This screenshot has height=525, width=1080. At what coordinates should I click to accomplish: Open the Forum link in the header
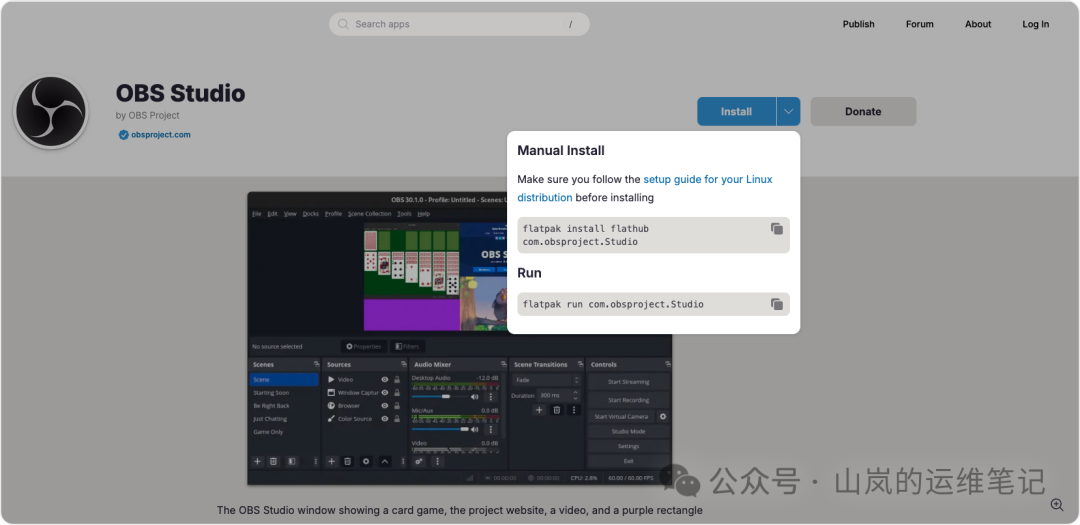(920, 24)
